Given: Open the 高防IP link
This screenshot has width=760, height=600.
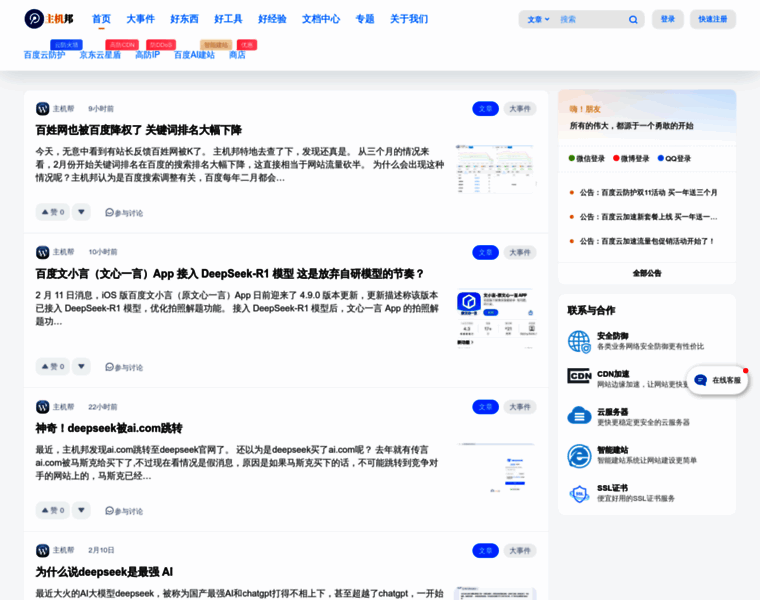Looking at the screenshot, I should tap(147, 55).
